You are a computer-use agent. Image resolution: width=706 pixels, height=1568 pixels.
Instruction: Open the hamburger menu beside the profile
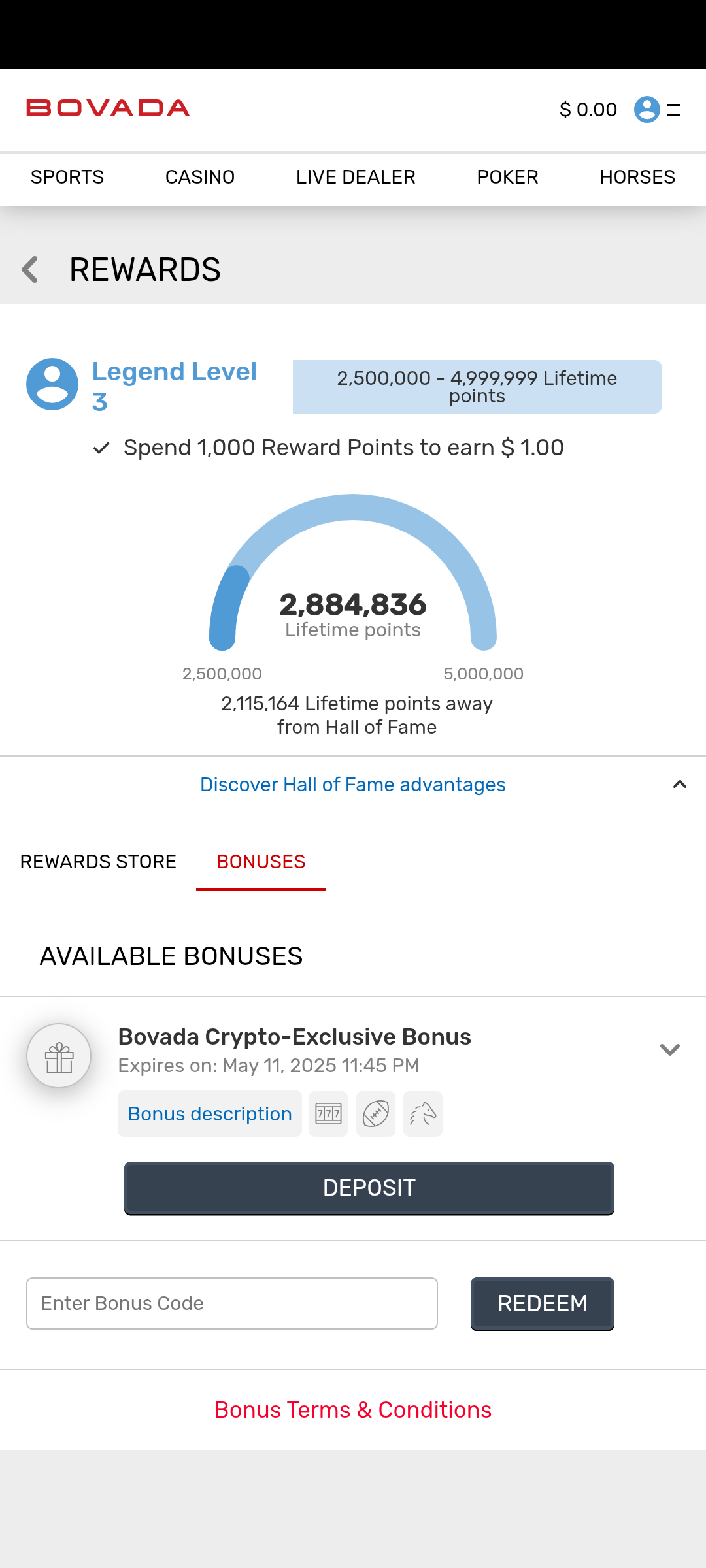coord(673,110)
